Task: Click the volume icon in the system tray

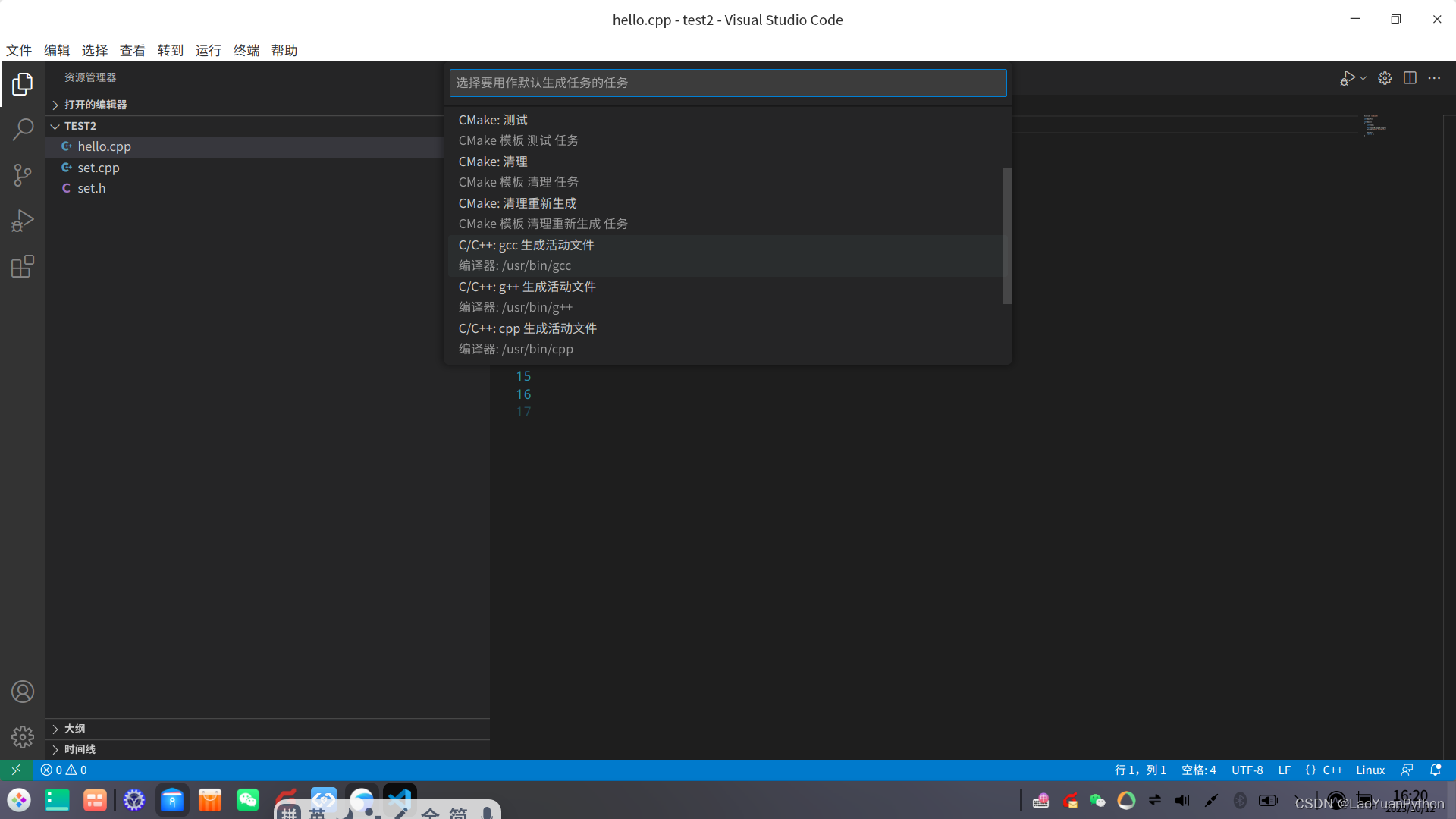Action: pyautogui.click(x=1182, y=801)
